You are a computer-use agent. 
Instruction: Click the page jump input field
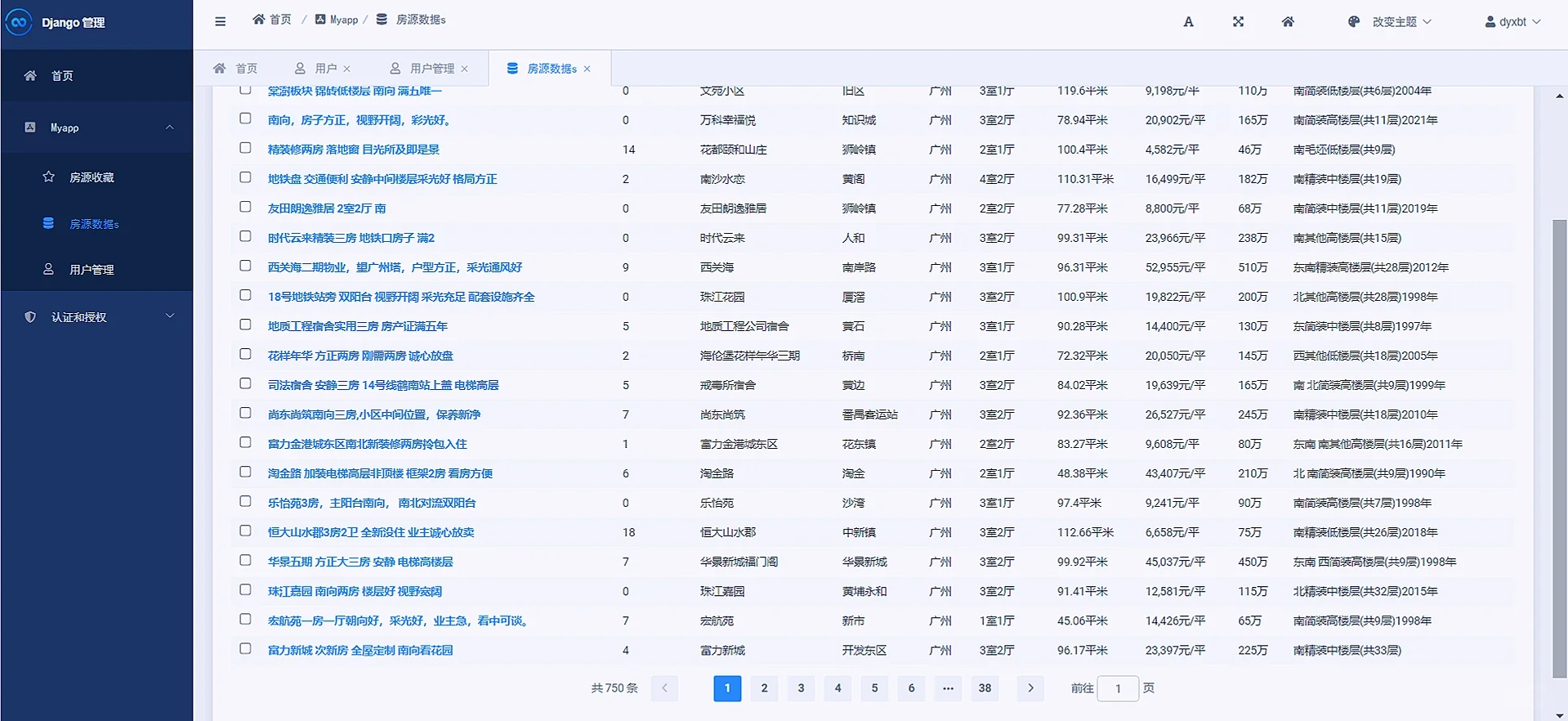pos(1118,688)
